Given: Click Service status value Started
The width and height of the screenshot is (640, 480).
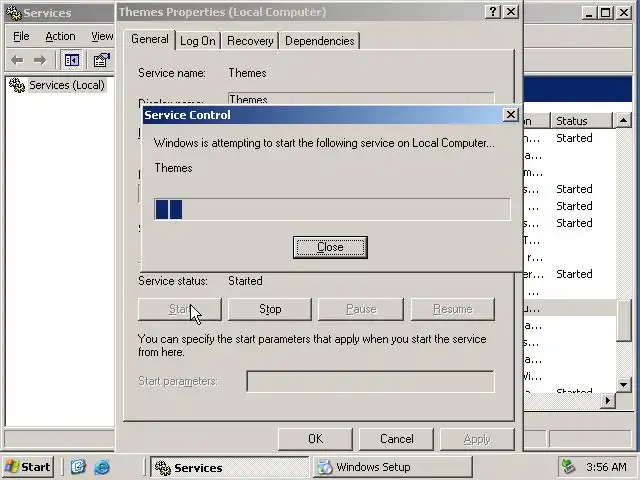Looking at the screenshot, I should pos(245,281).
